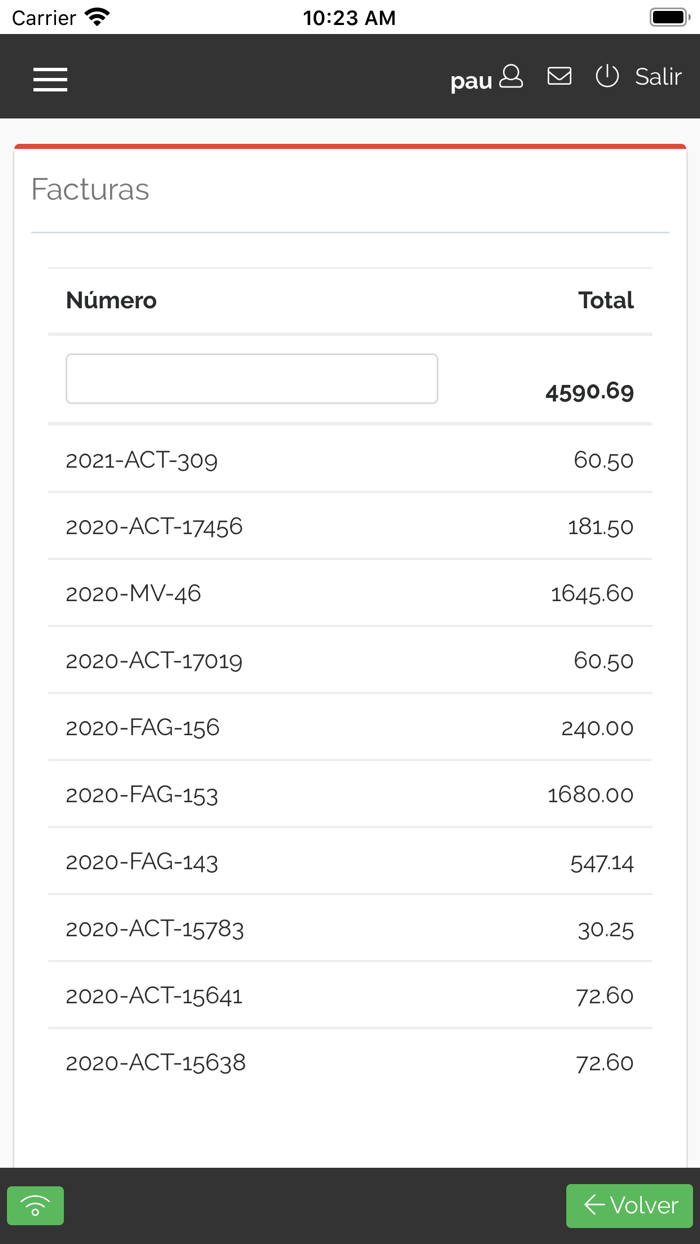Tap the green Wi-Fi connection icon
The width and height of the screenshot is (700, 1244).
point(35,1206)
